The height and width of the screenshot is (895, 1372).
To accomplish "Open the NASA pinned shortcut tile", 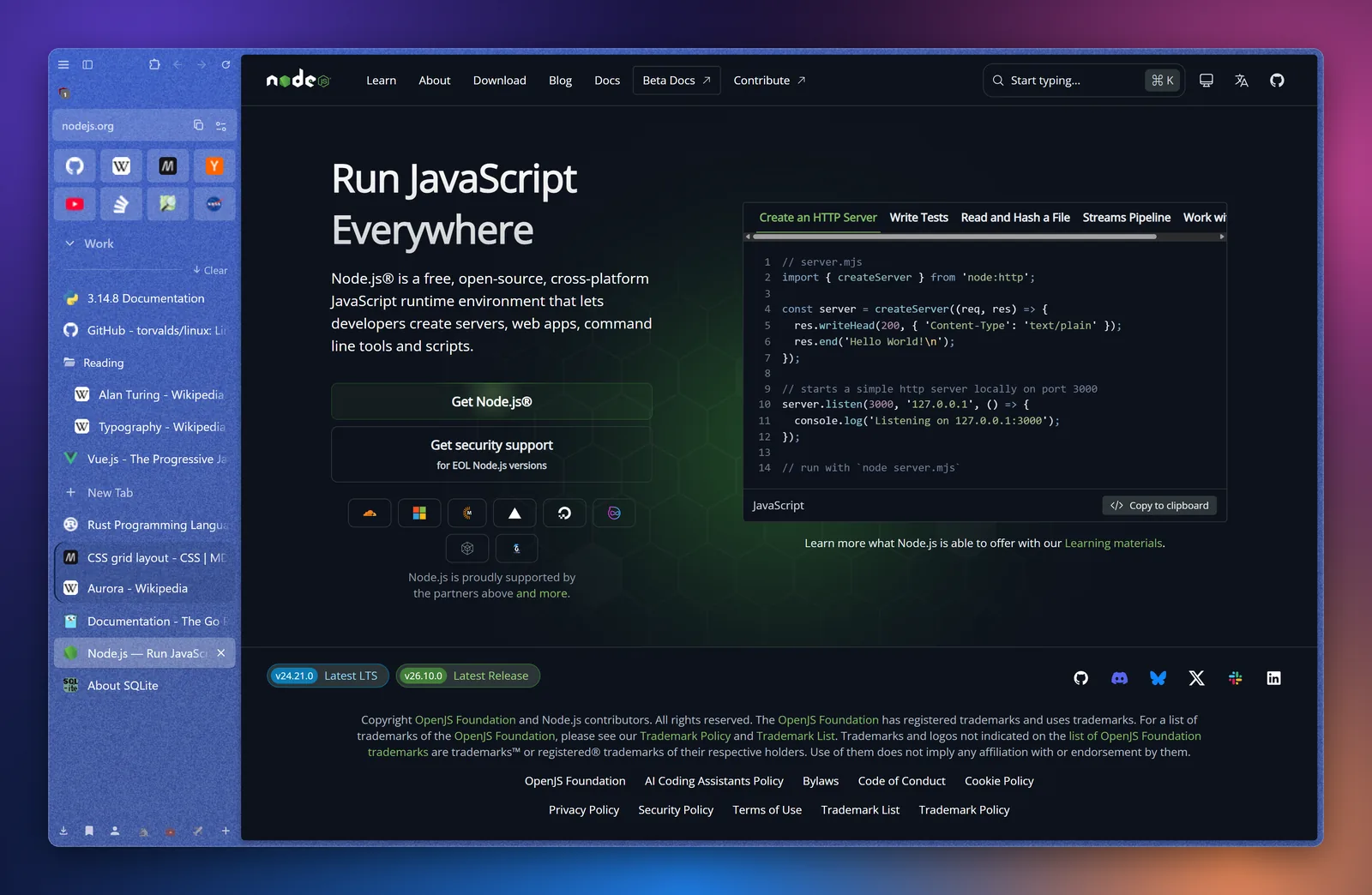I will (214, 204).
